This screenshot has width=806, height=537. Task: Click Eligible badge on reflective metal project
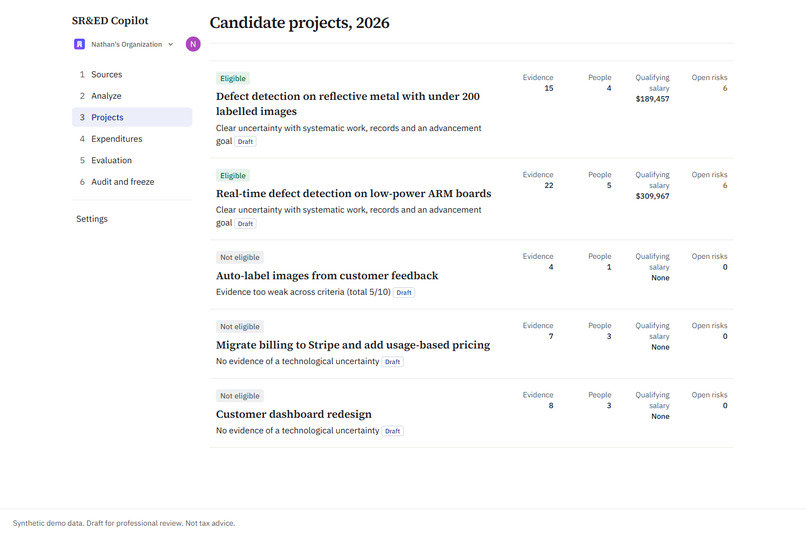point(233,79)
